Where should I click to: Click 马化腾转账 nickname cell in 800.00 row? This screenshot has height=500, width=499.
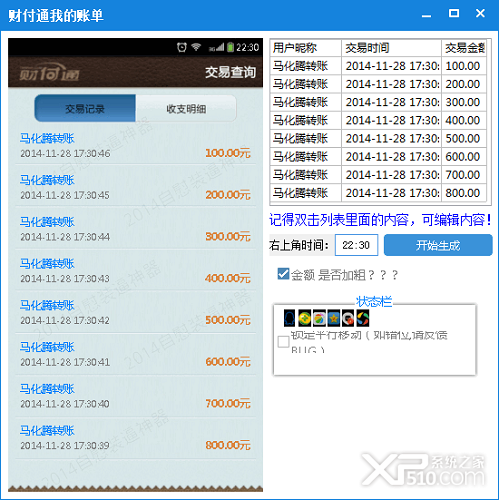coord(306,193)
